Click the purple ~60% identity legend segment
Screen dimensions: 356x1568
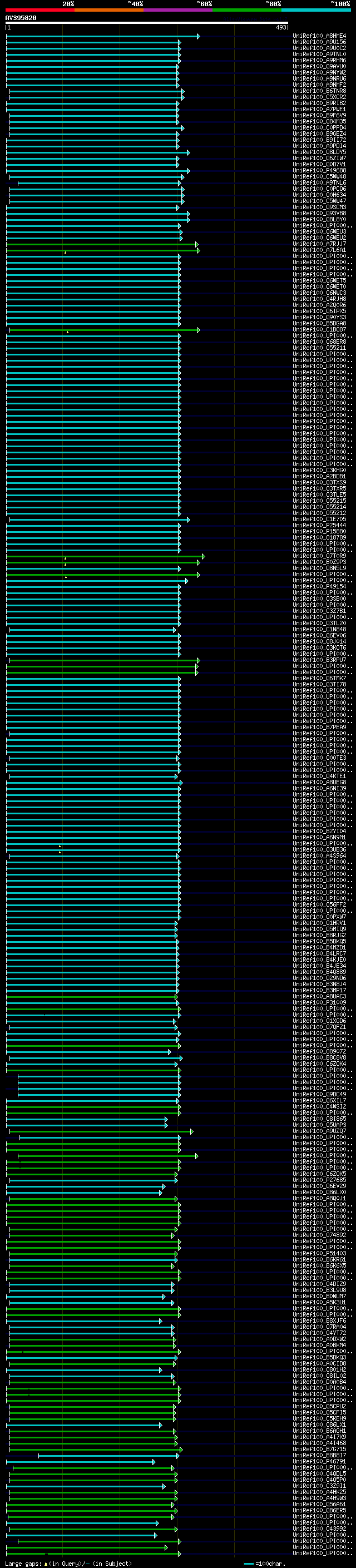[179, 10]
